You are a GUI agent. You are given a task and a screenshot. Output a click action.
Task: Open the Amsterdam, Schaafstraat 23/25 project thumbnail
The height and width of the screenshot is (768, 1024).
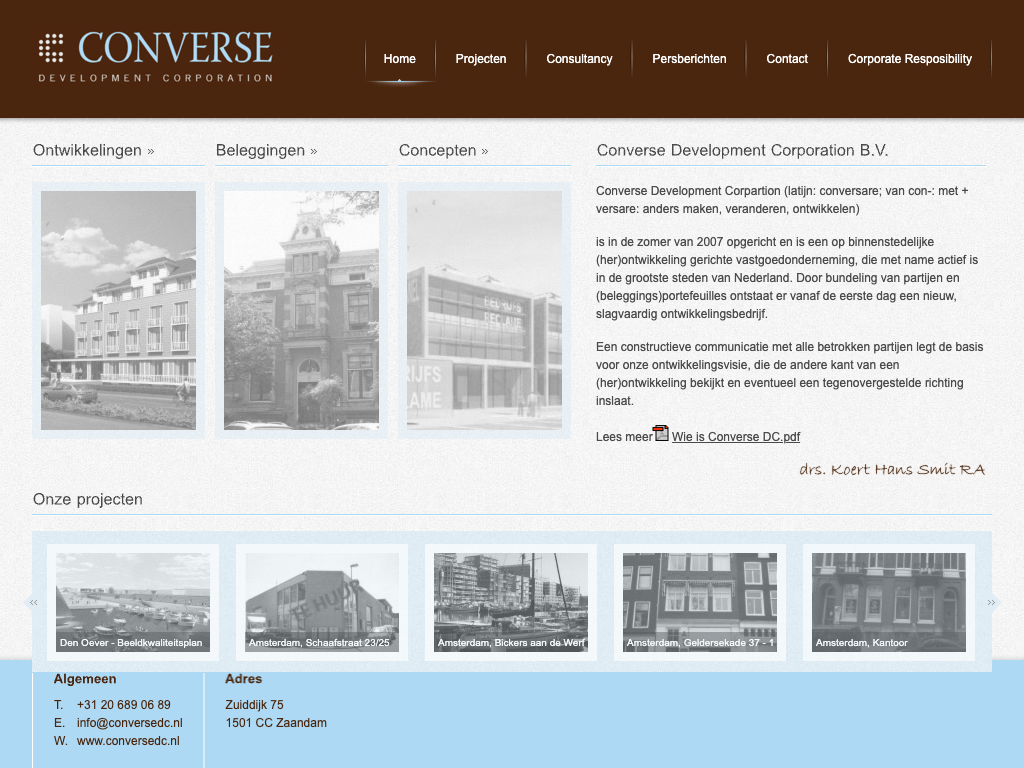tap(322, 602)
